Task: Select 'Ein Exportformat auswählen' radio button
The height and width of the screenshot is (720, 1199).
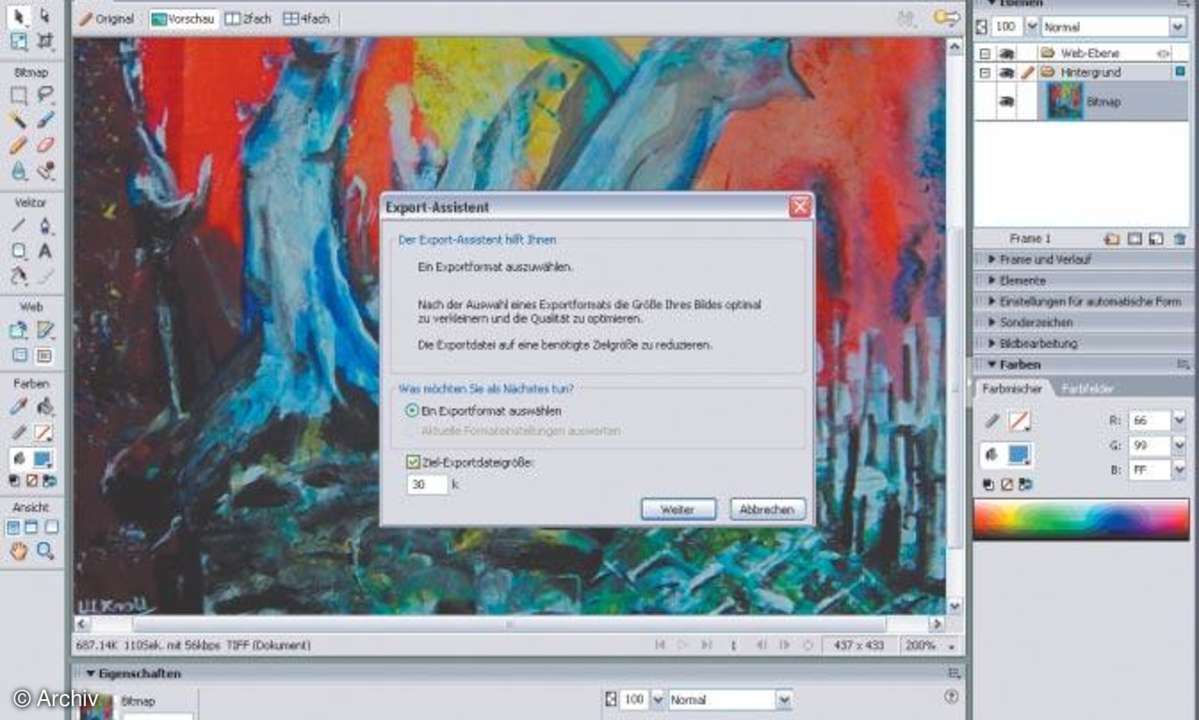Action: [412, 410]
